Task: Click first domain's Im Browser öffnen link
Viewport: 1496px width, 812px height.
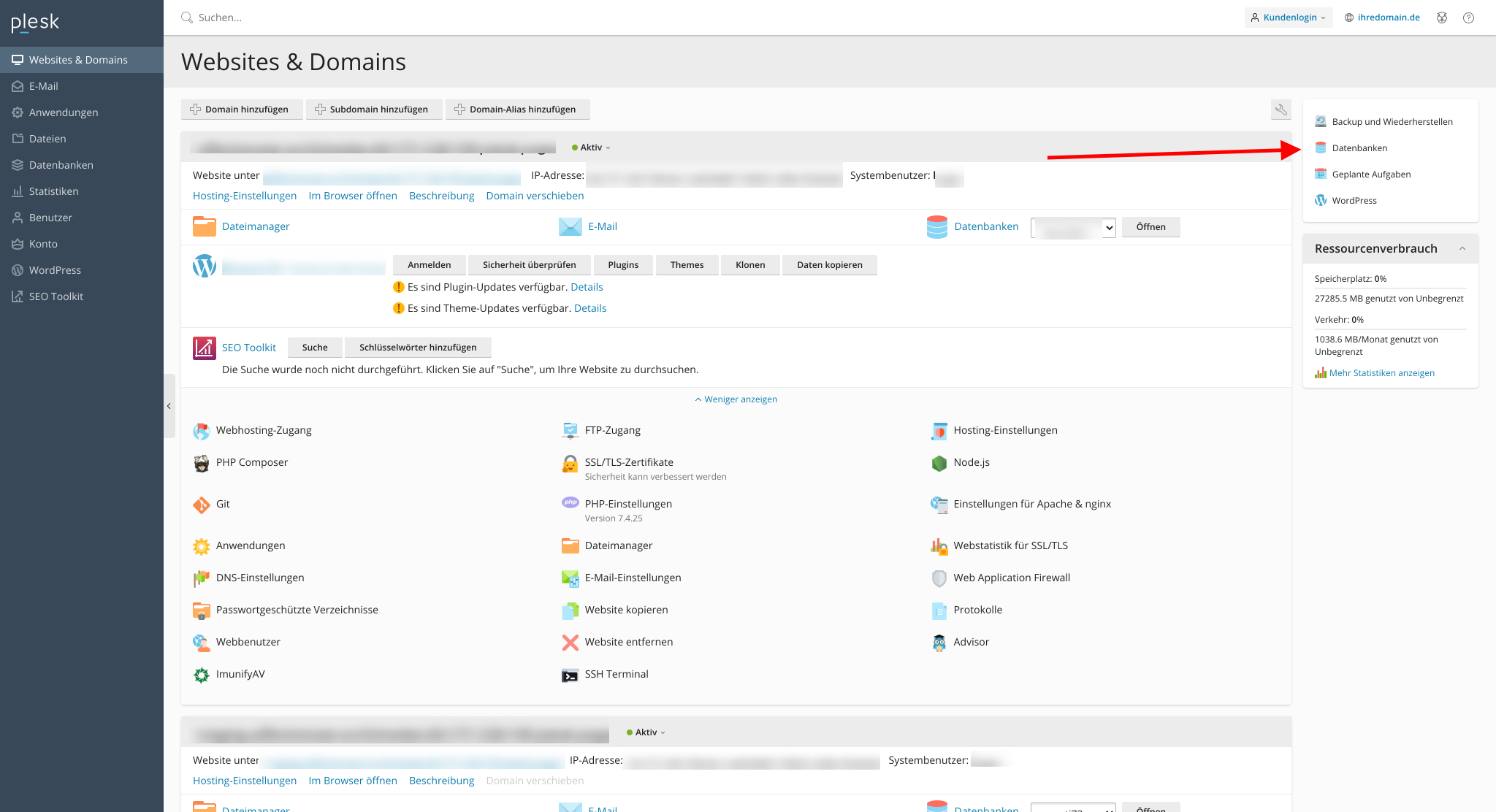Action: tap(353, 196)
